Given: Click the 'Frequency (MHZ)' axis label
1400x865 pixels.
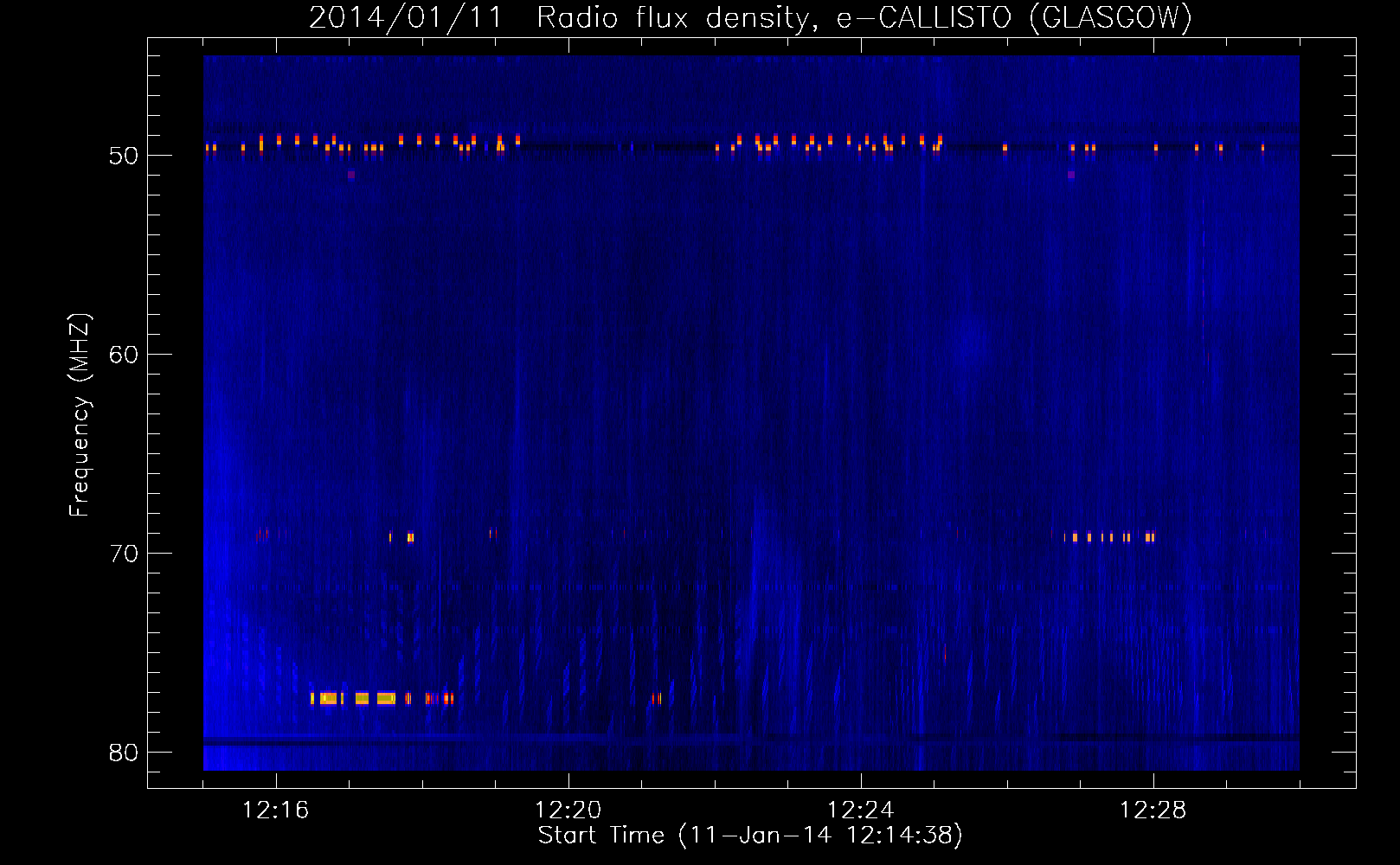Looking at the screenshot, I should click(x=80, y=415).
